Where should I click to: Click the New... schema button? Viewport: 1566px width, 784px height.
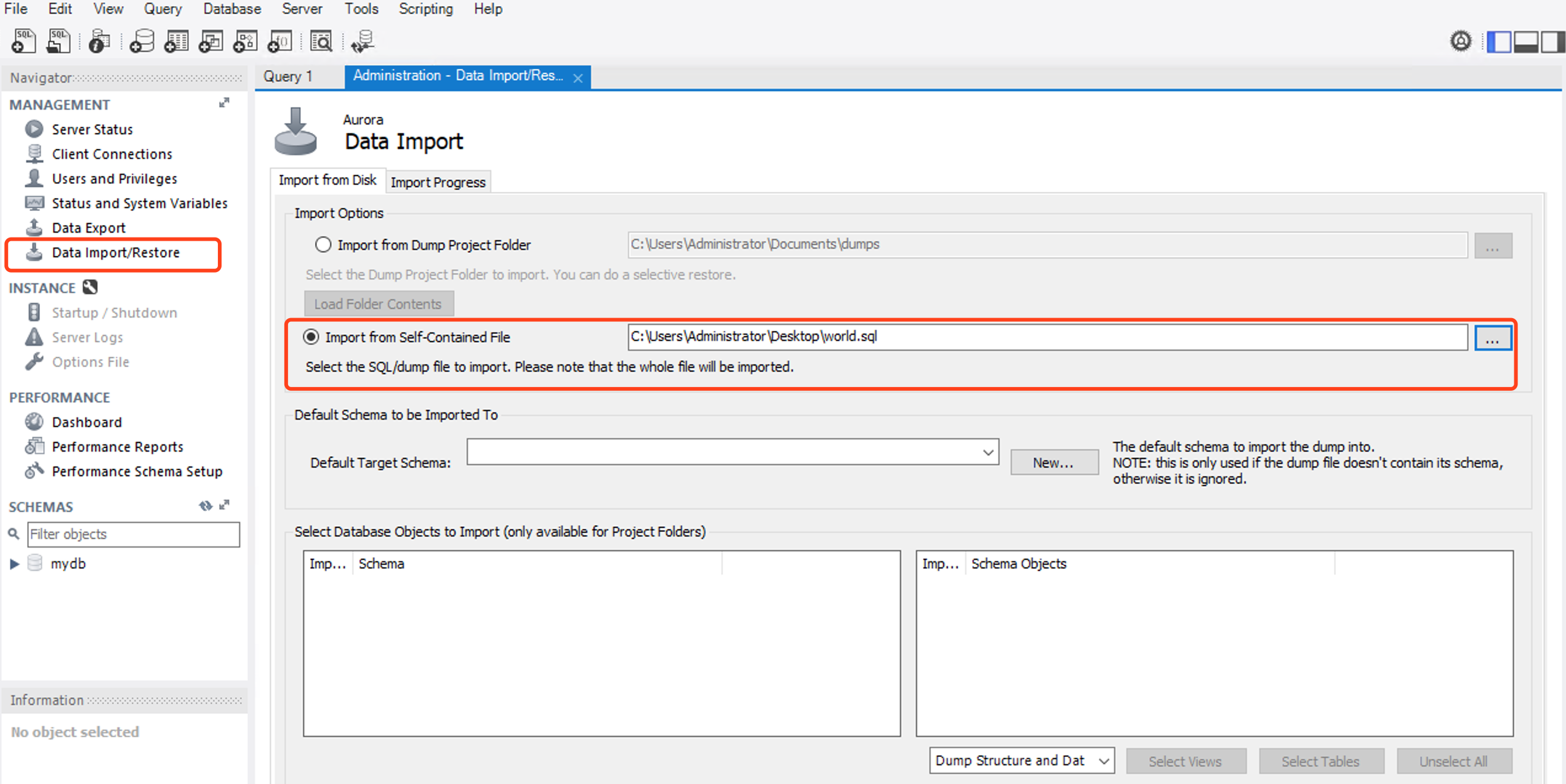tap(1053, 463)
